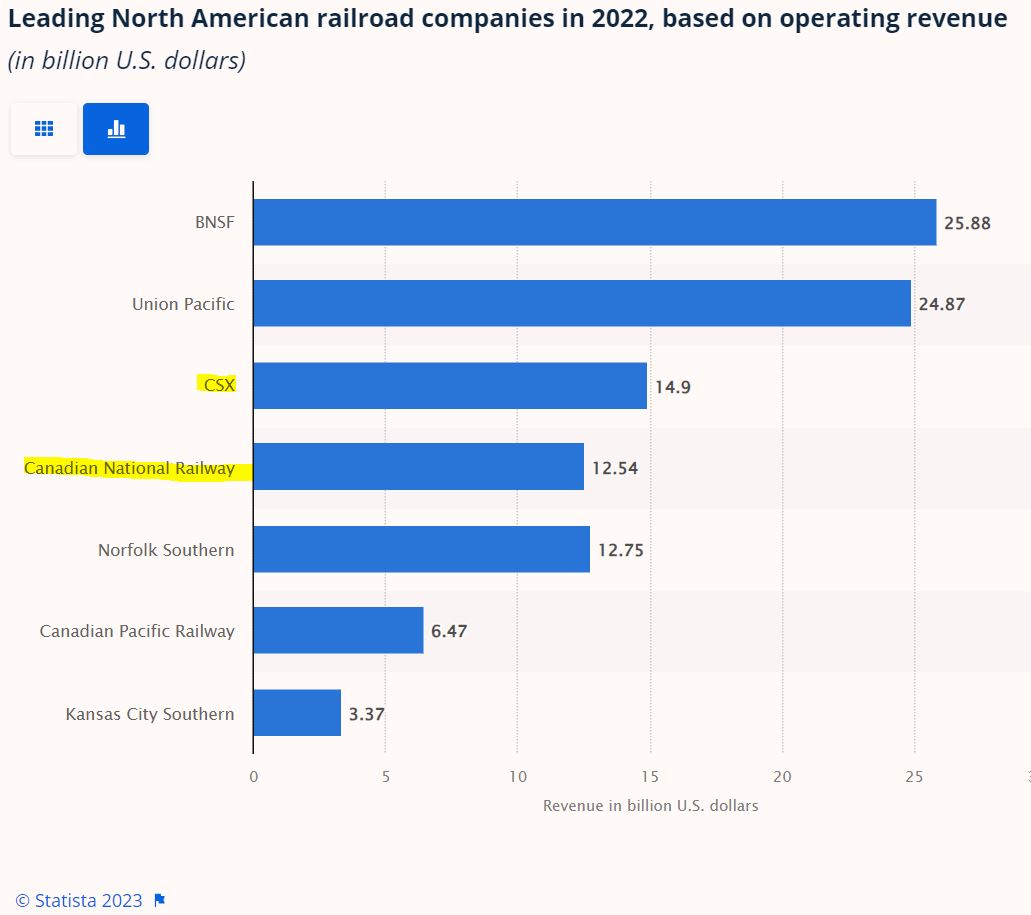Click the Kansas City Southern bar
Image resolution: width=1031 pixels, height=915 pixels.
[x=297, y=713]
